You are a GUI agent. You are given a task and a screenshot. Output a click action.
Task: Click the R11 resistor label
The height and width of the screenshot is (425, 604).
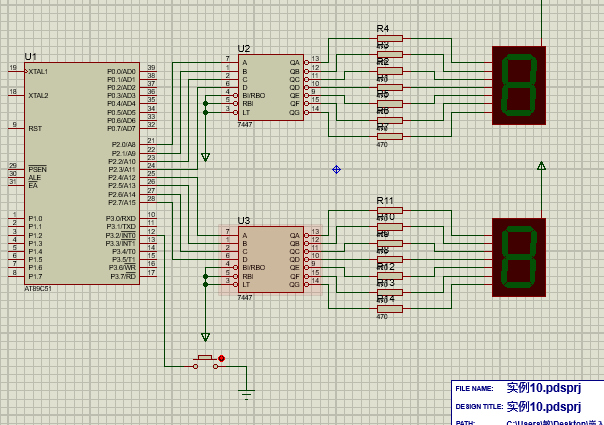(385, 200)
